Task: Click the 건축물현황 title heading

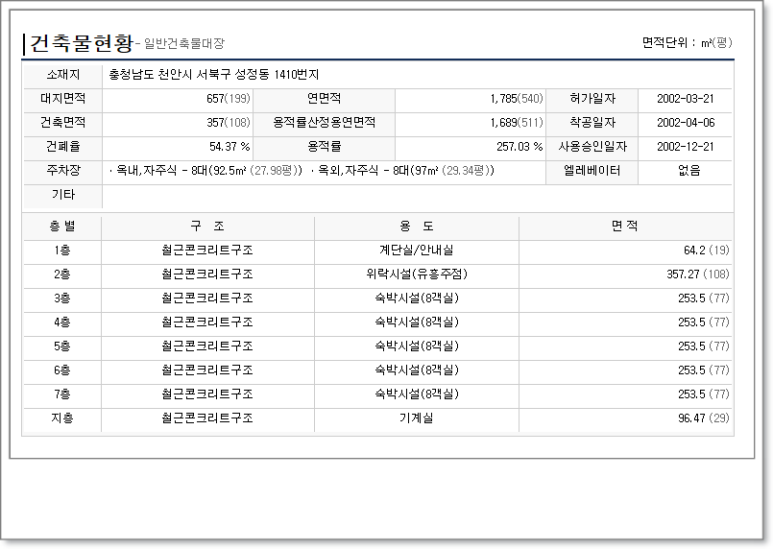Action: pyautogui.click(x=81, y=43)
